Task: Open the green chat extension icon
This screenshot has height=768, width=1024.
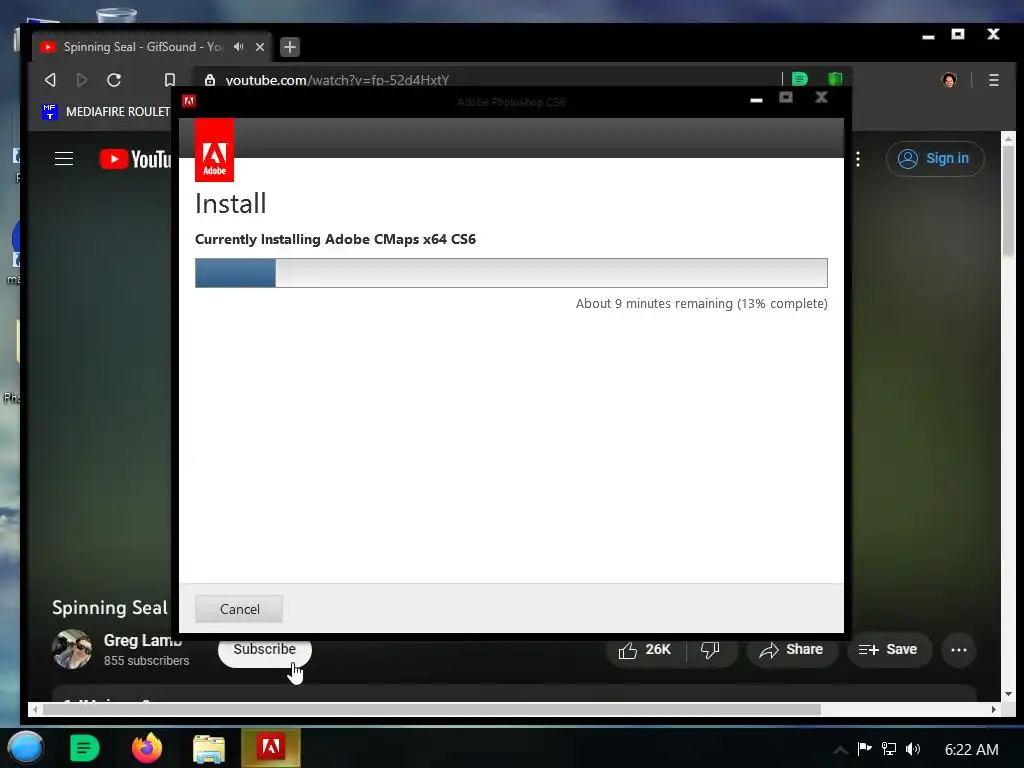Action: pyautogui.click(x=799, y=79)
